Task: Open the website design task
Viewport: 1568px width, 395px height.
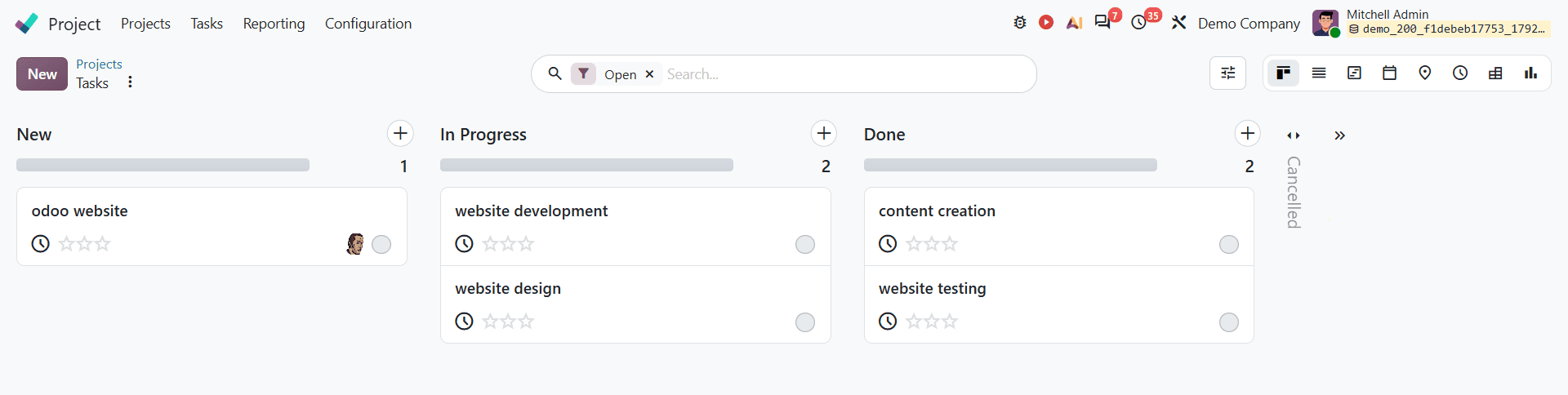Action: pyautogui.click(x=635, y=304)
